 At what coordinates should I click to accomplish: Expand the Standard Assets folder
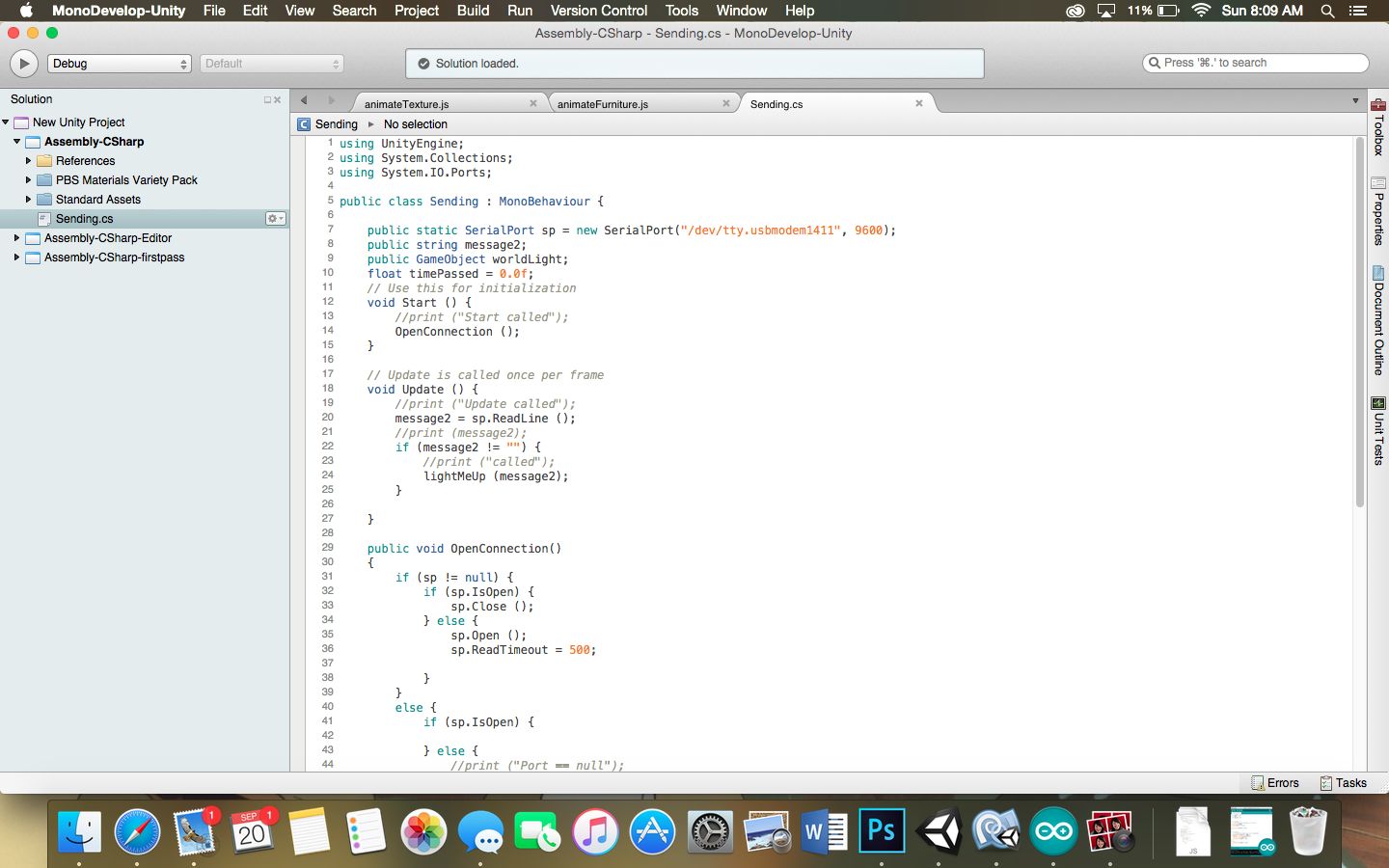click(x=28, y=200)
